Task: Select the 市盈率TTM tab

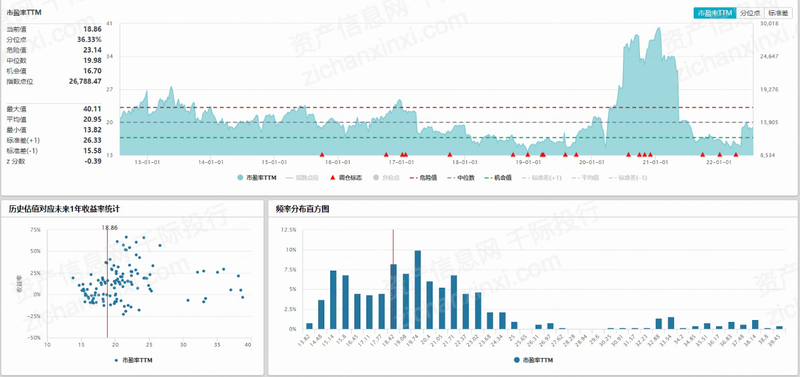Action: (715, 13)
